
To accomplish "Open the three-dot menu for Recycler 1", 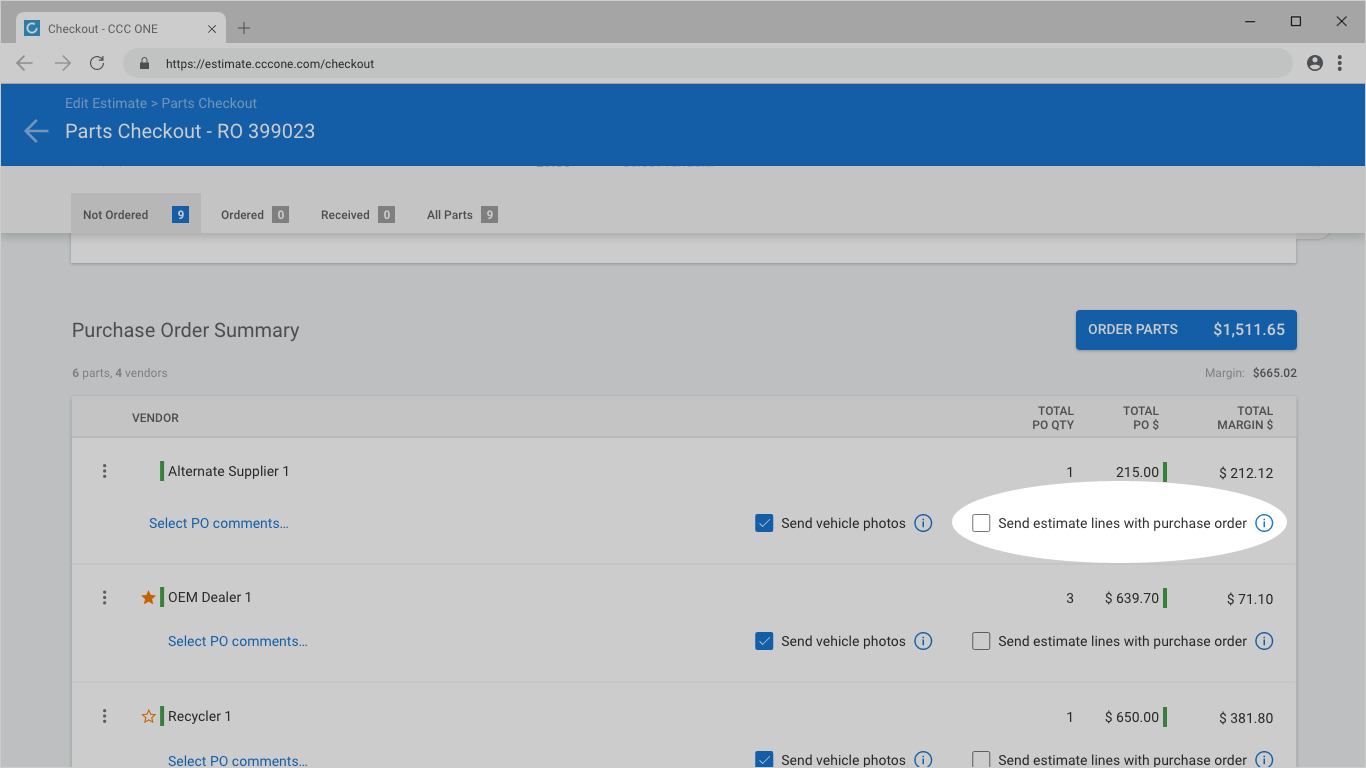I will (105, 716).
